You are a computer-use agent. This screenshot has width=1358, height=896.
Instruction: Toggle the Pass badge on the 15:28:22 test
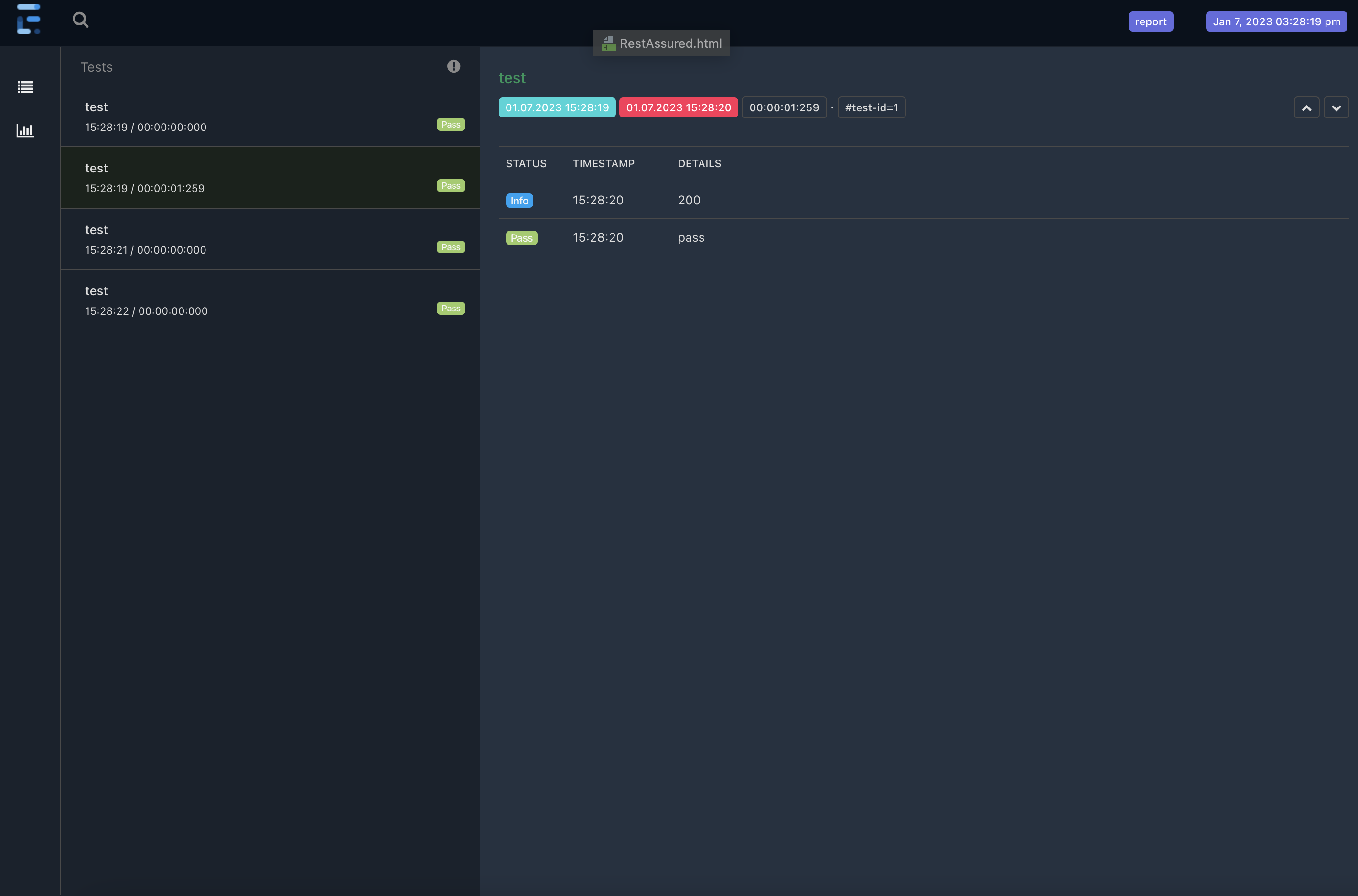click(x=451, y=308)
